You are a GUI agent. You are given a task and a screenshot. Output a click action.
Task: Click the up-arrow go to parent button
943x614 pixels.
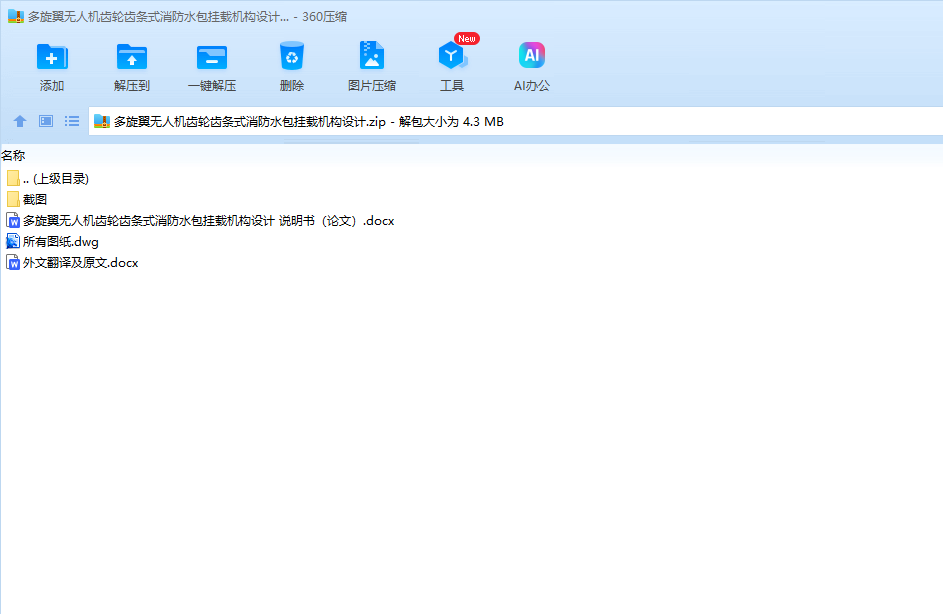[20, 121]
